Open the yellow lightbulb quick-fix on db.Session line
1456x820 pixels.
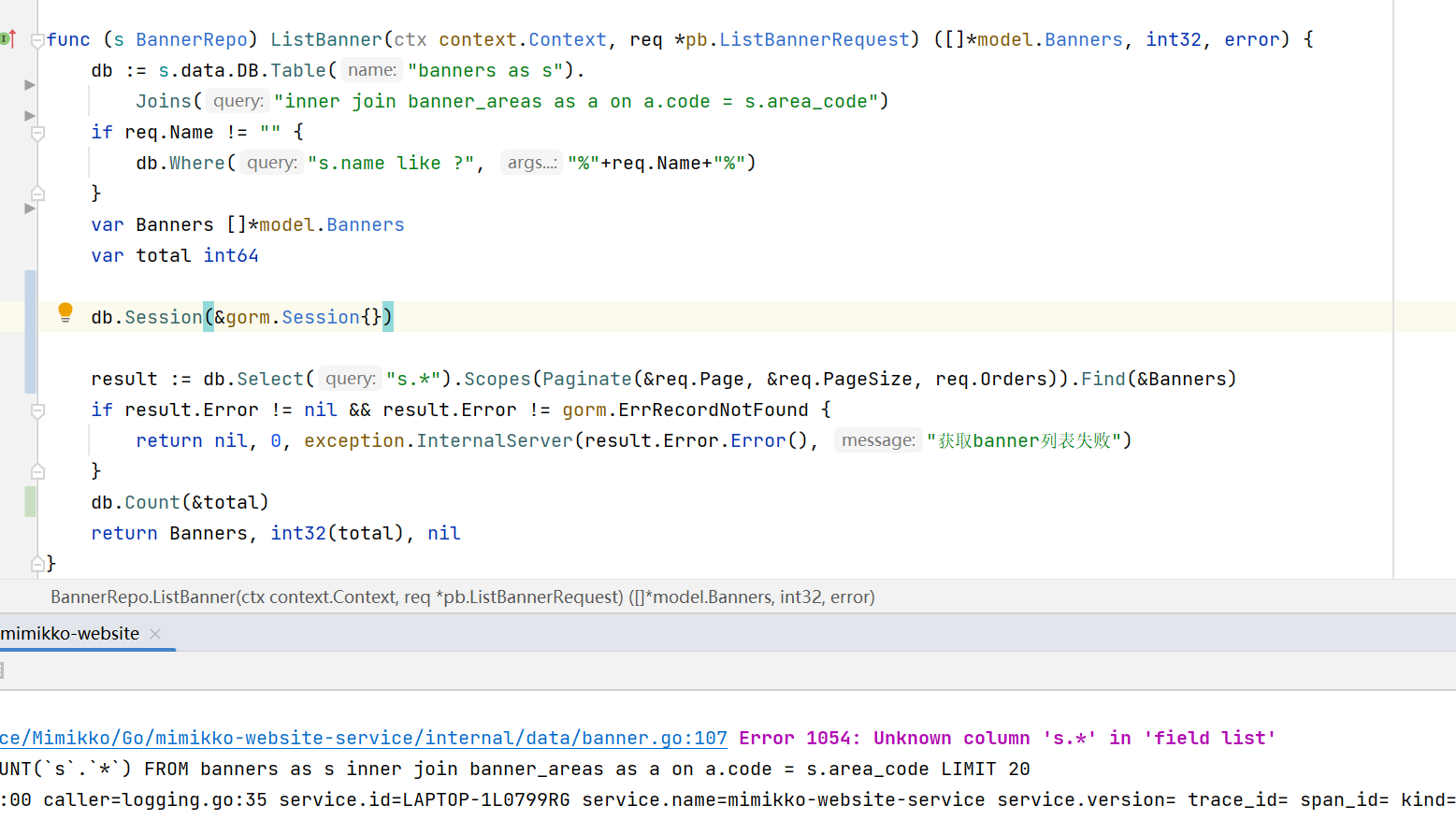[x=65, y=312]
